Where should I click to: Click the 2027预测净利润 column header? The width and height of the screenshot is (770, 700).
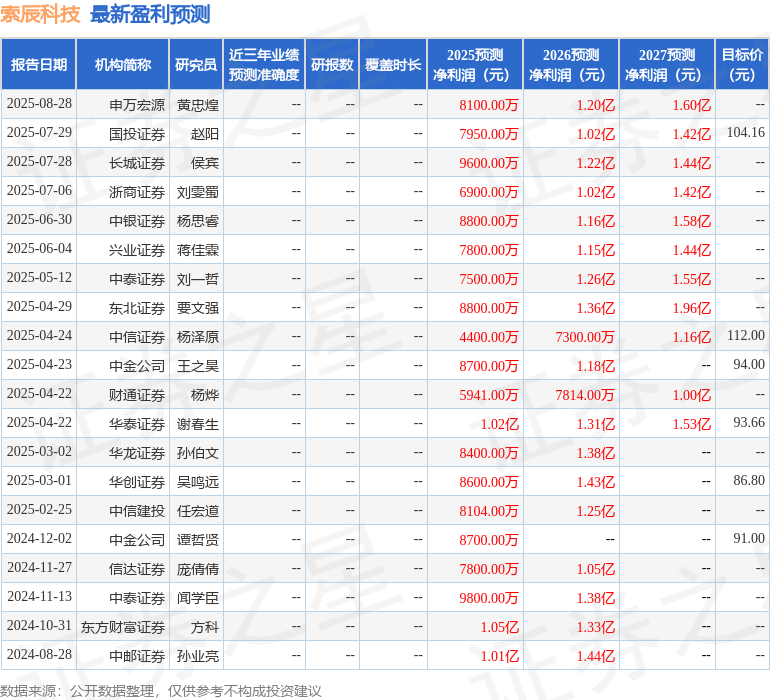(x=667, y=65)
